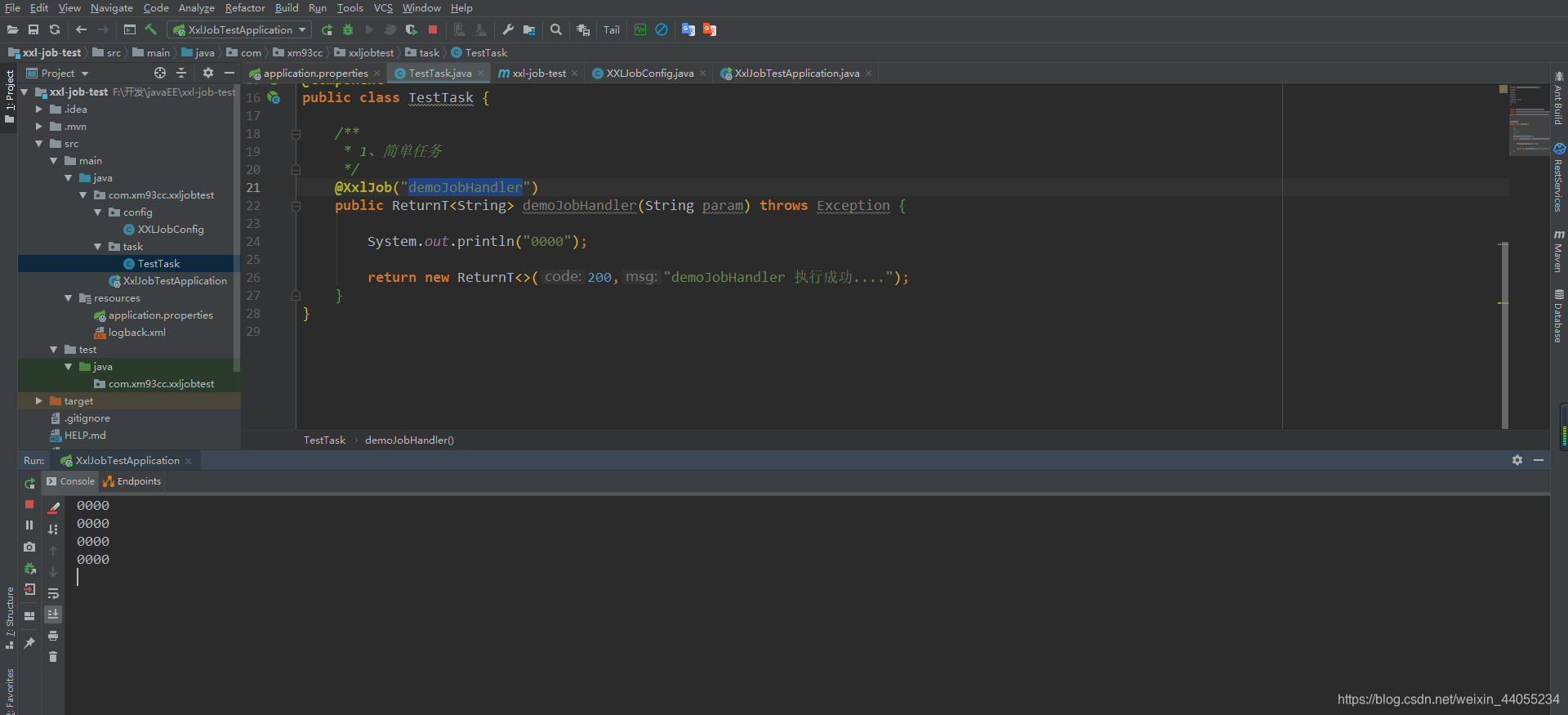Open the Refactor menu
Screen dimensions: 1568x715
(x=245, y=8)
